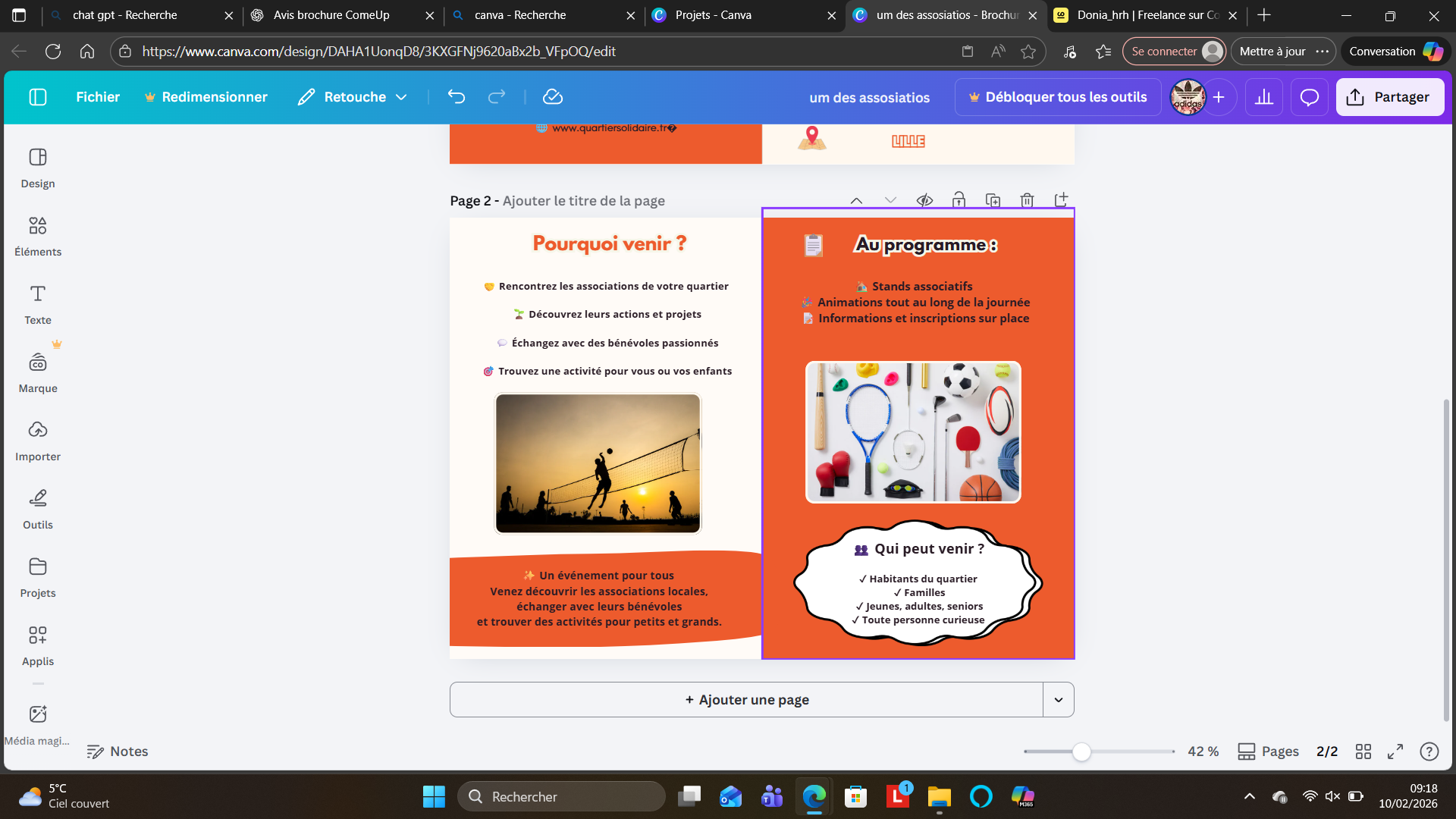Open the Fichier menu
Screen dimensions: 1456x819
click(98, 97)
